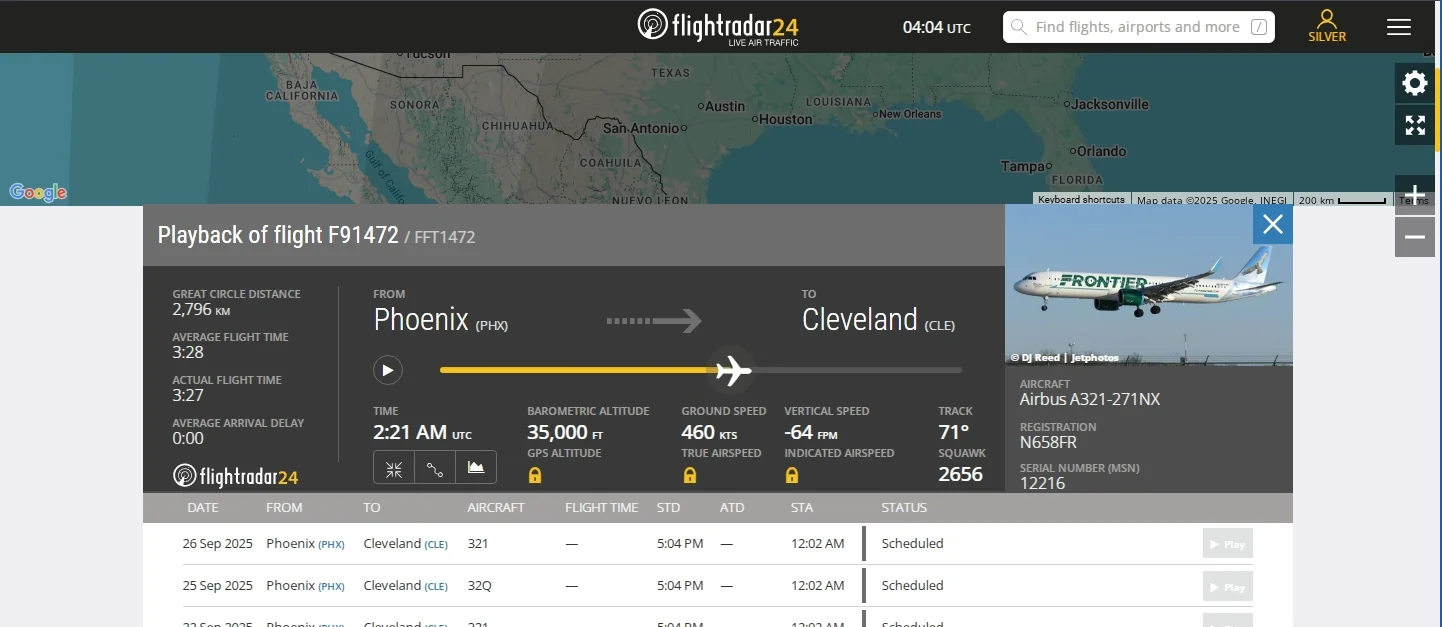Open the SILVER account menu
Viewport: 1442px width, 627px height.
click(x=1327, y=26)
